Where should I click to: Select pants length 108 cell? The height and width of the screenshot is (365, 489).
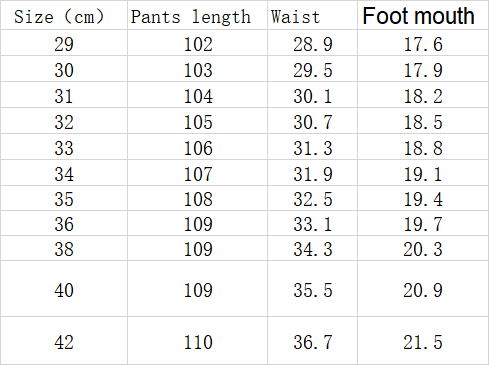[x=197, y=198]
